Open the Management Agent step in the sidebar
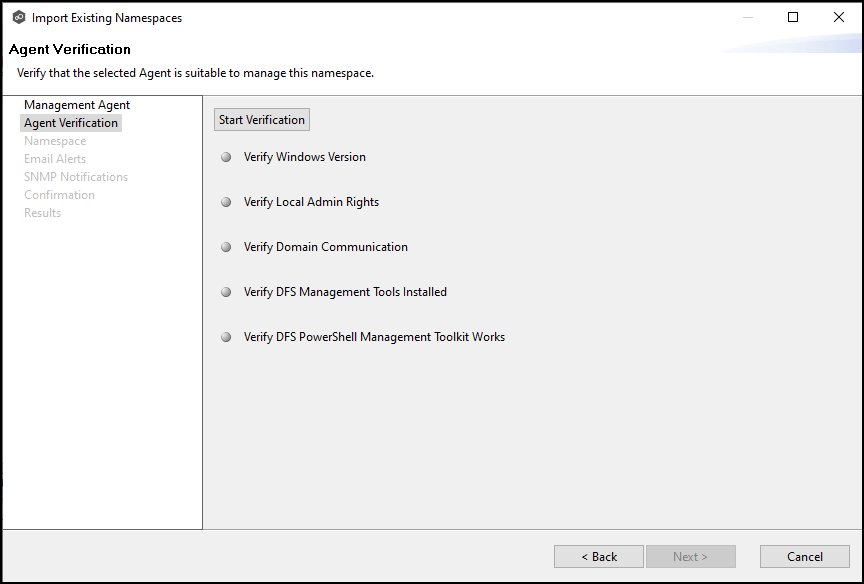Viewport: 864px width, 584px height. (77, 105)
